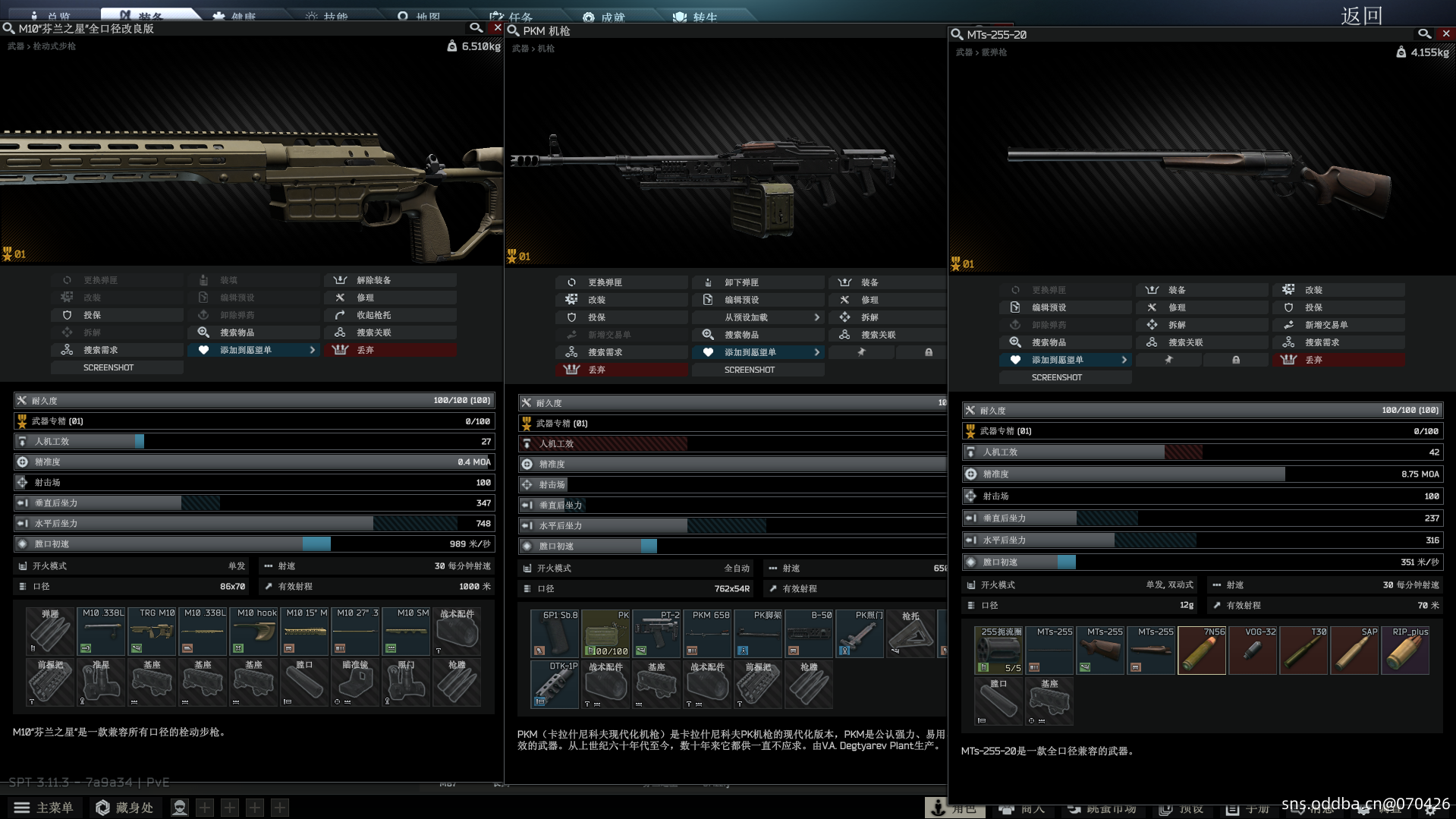The width and height of the screenshot is (1456, 819).
Task: Click 卸下弹匣 in PKM window
Action: (758, 282)
